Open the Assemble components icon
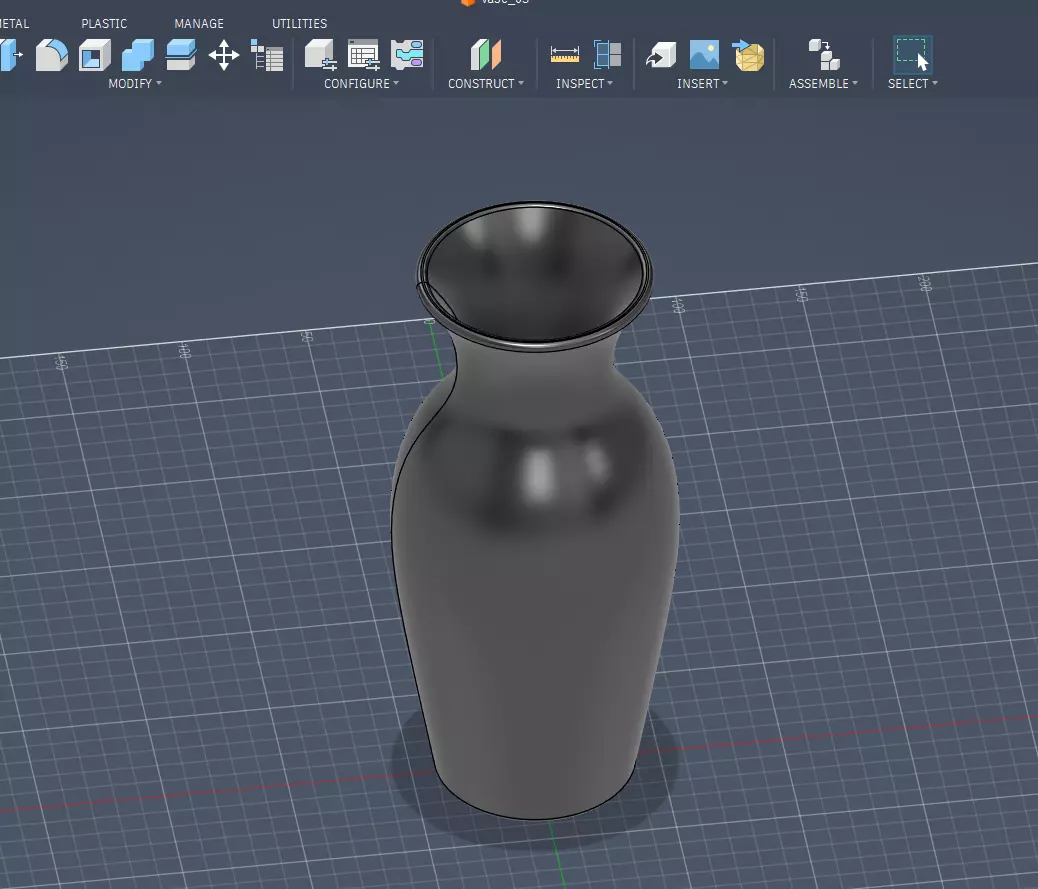 tap(824, 55)
